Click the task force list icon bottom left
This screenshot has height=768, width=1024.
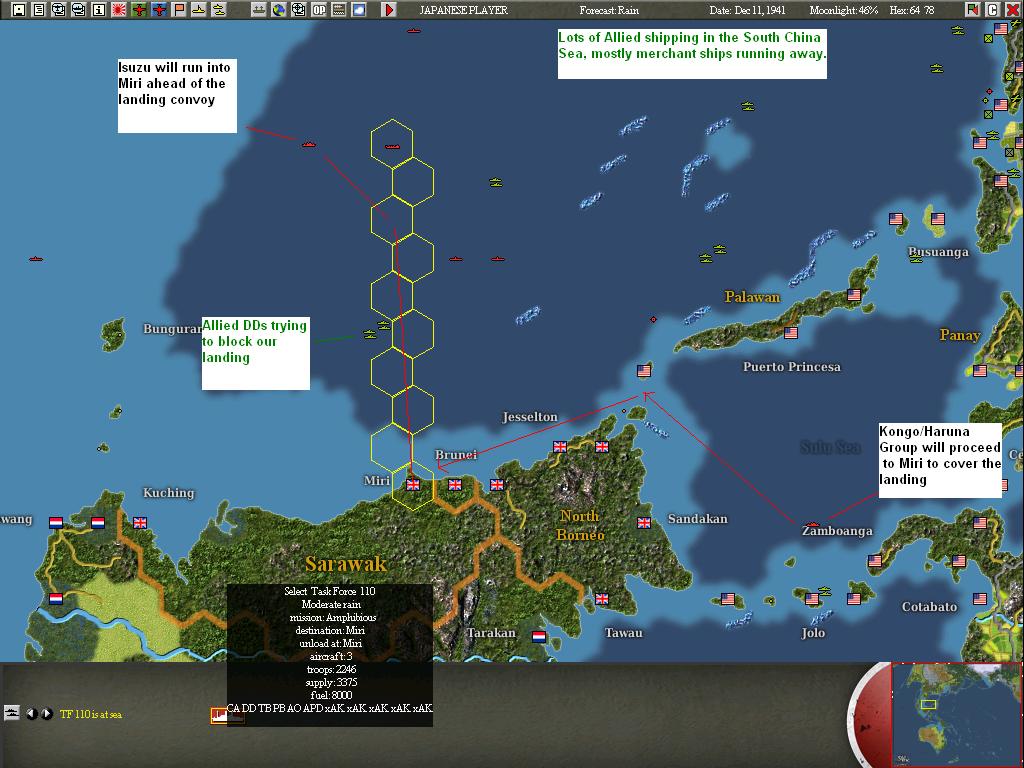tap(12, 712)
